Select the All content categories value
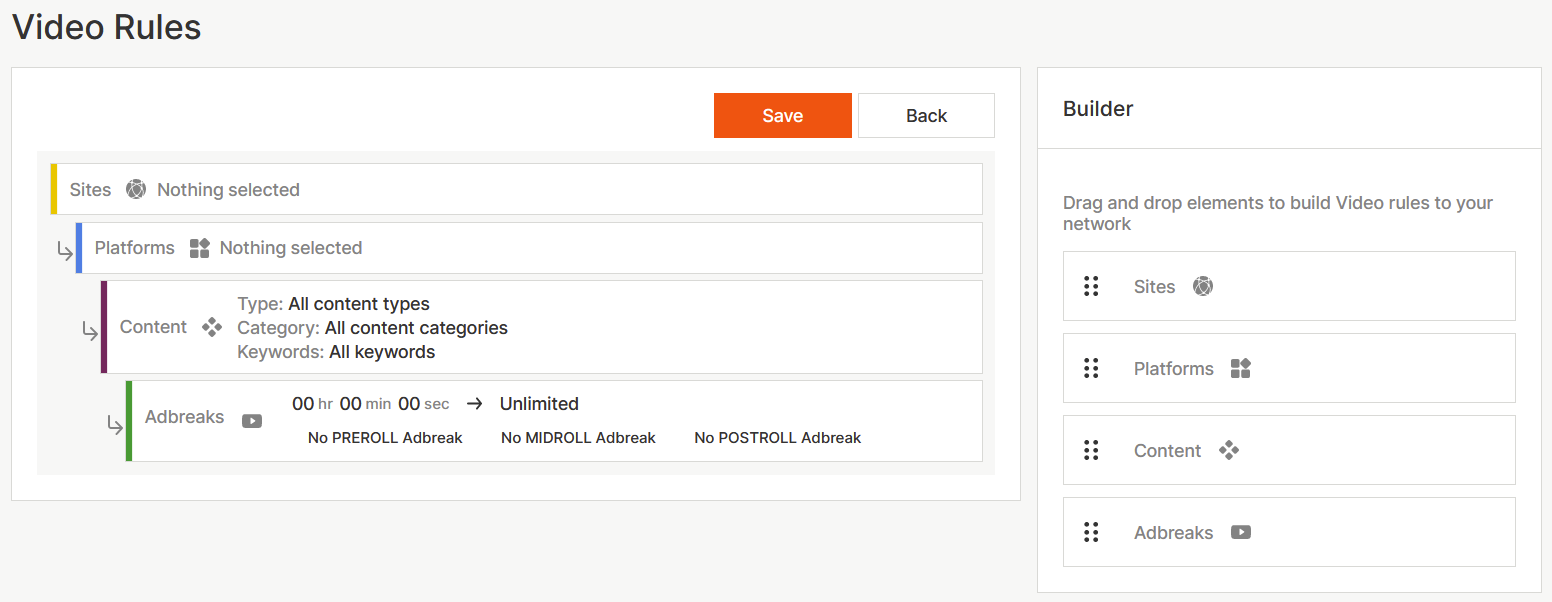This screenshot has width=1552, height=602. pyautogui.click(x=416, y=328)
